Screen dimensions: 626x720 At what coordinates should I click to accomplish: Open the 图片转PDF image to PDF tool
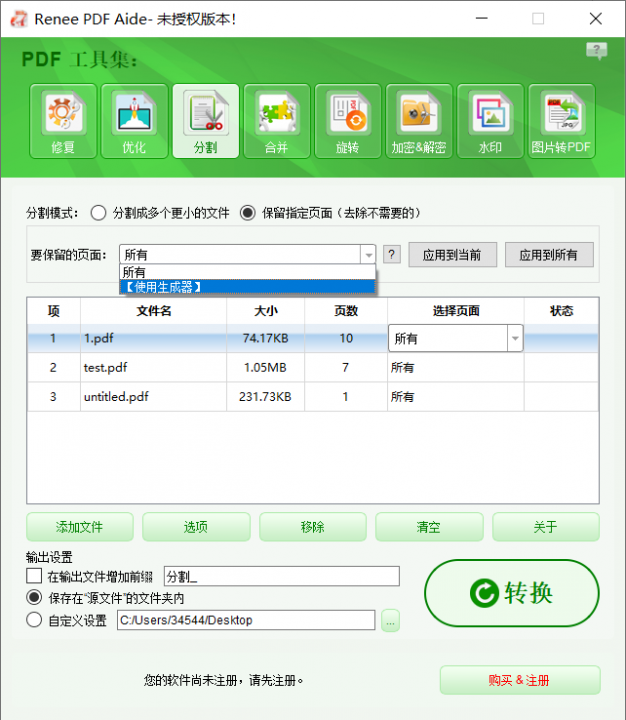click(x=562, y=121)
